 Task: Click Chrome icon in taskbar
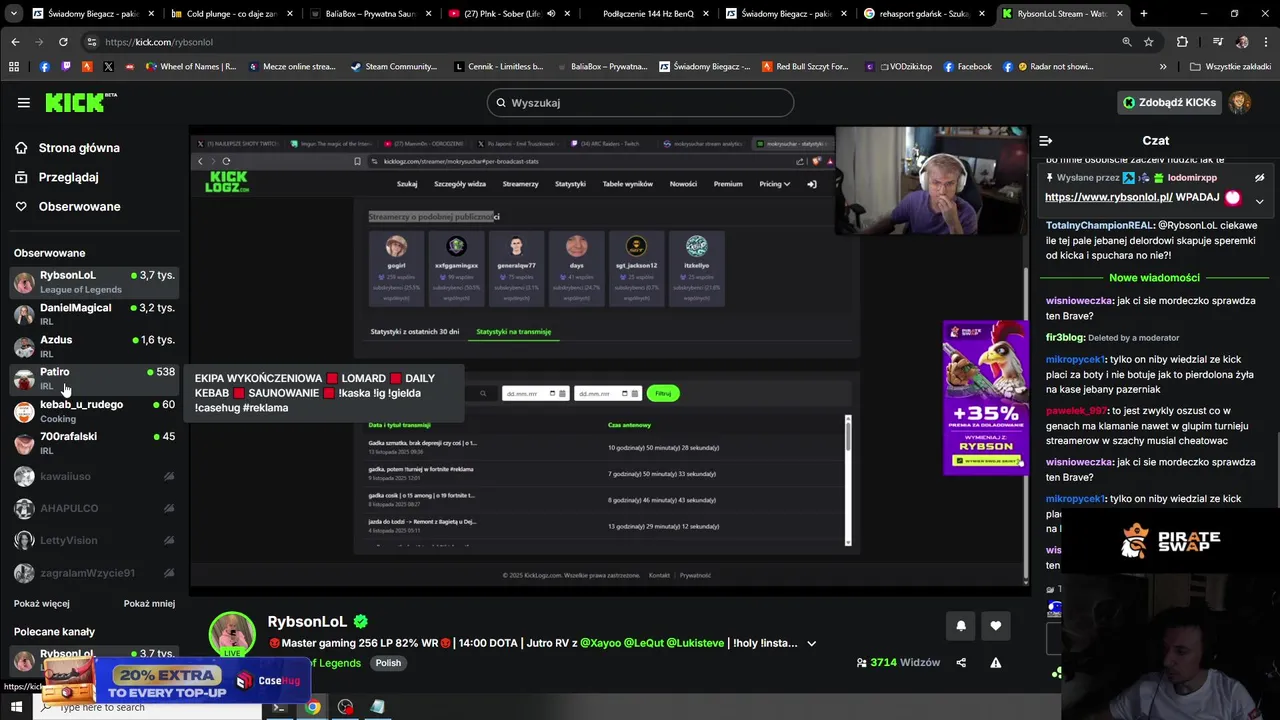(312, 707)
